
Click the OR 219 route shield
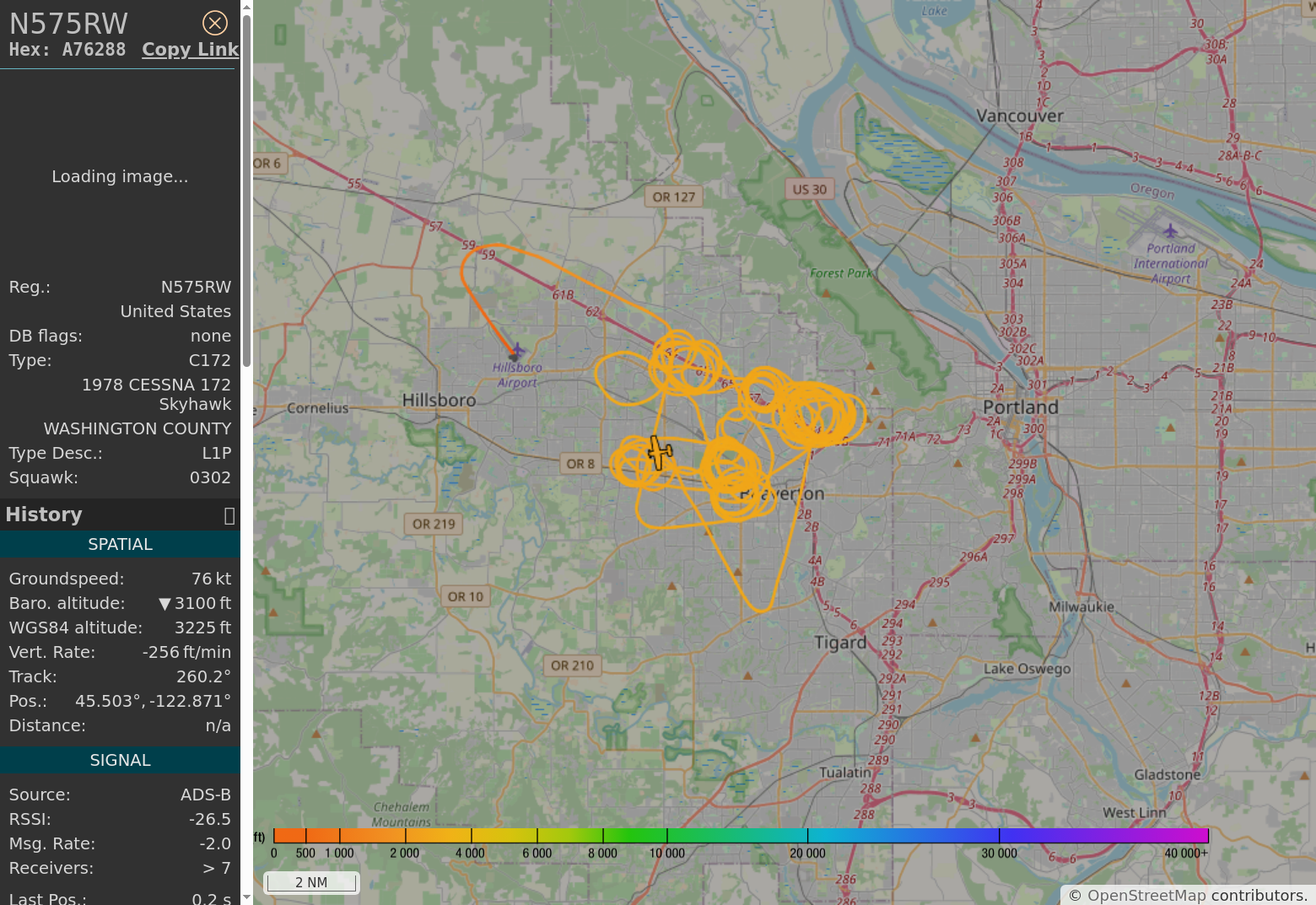tap(434, 525)
